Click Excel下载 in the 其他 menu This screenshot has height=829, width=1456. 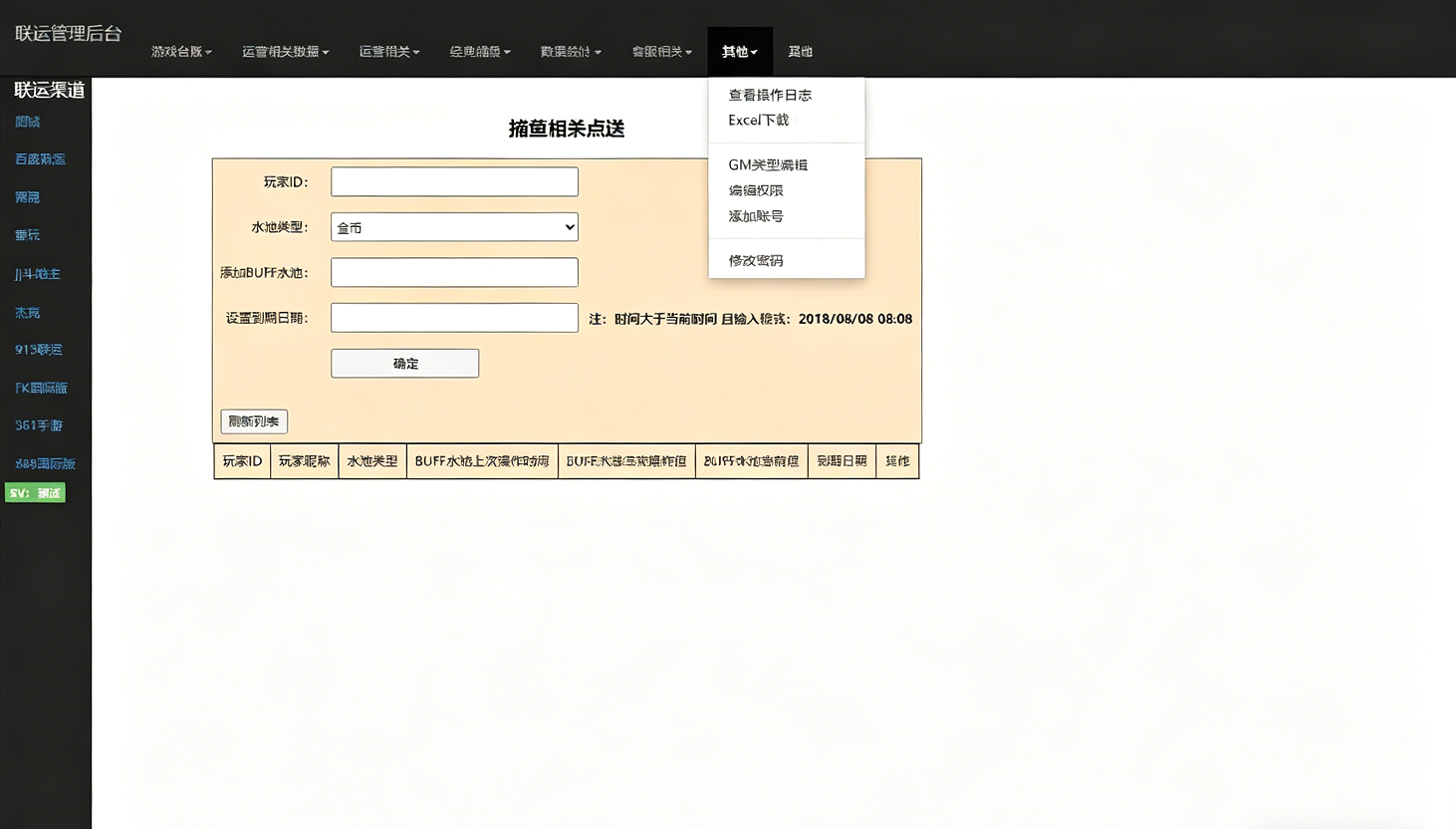point(758,120)
